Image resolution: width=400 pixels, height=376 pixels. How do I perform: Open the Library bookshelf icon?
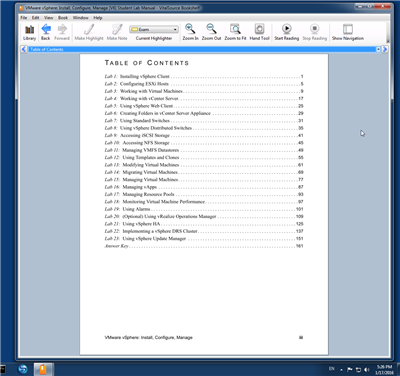[x=29, y=32]
